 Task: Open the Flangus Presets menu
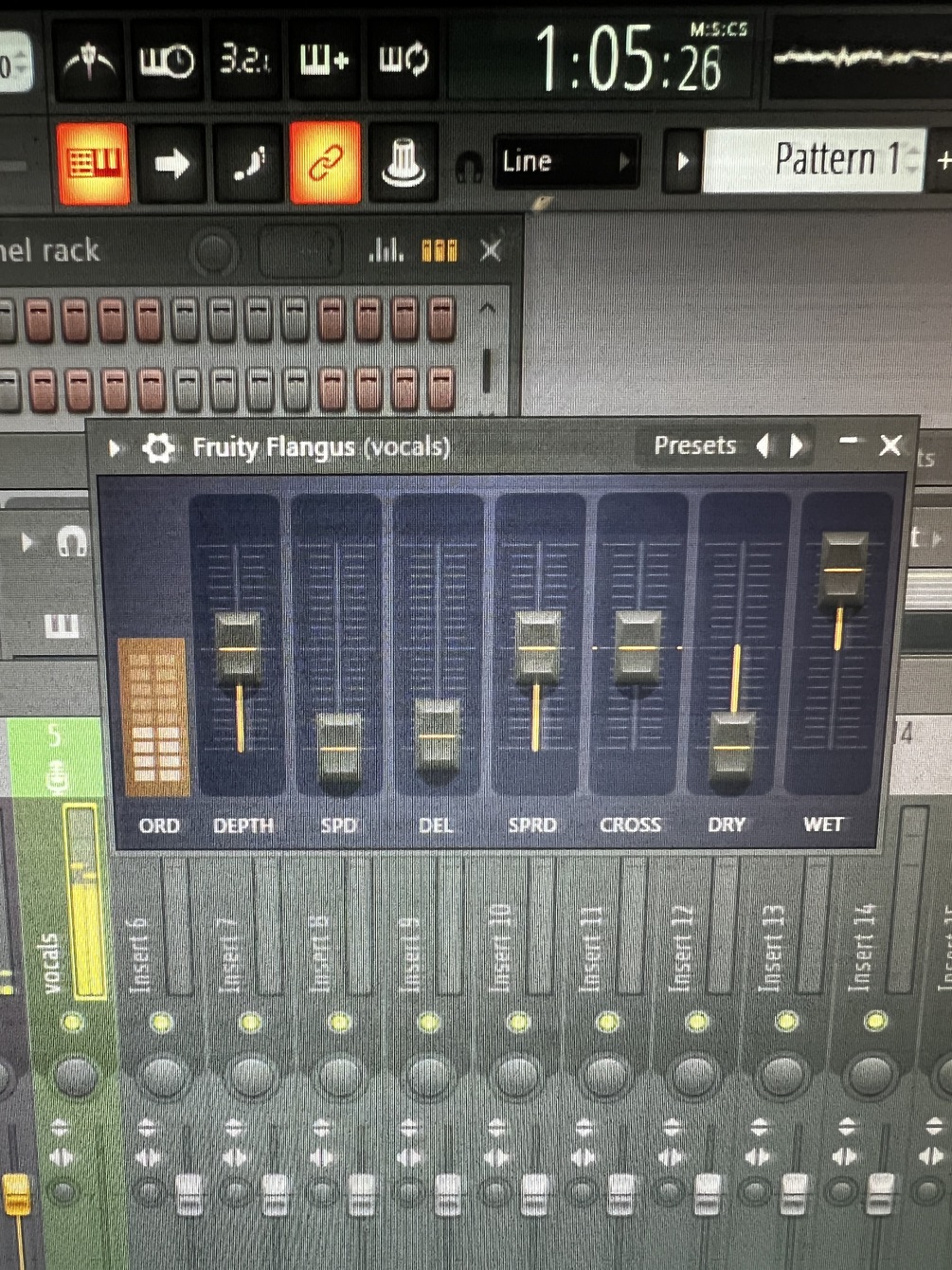pyautogui.click(x=694, y=445)
